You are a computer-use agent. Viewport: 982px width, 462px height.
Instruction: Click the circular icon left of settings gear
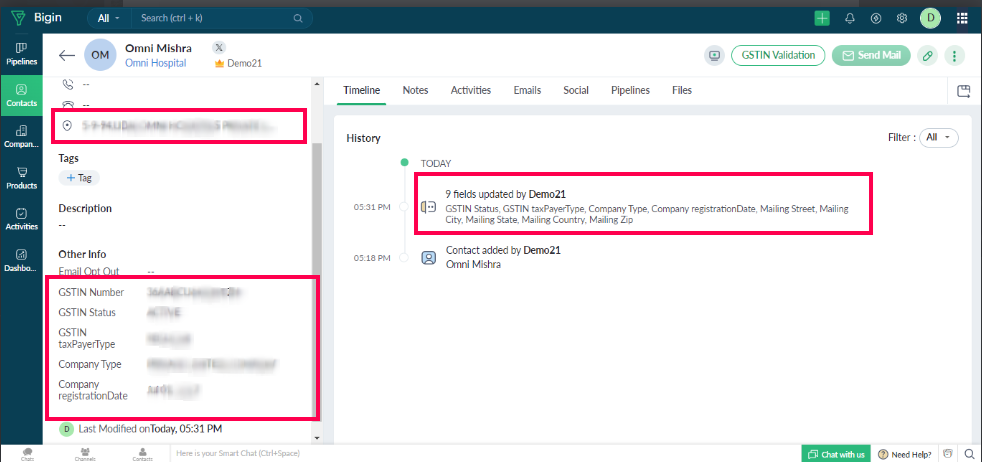[876, 18]
